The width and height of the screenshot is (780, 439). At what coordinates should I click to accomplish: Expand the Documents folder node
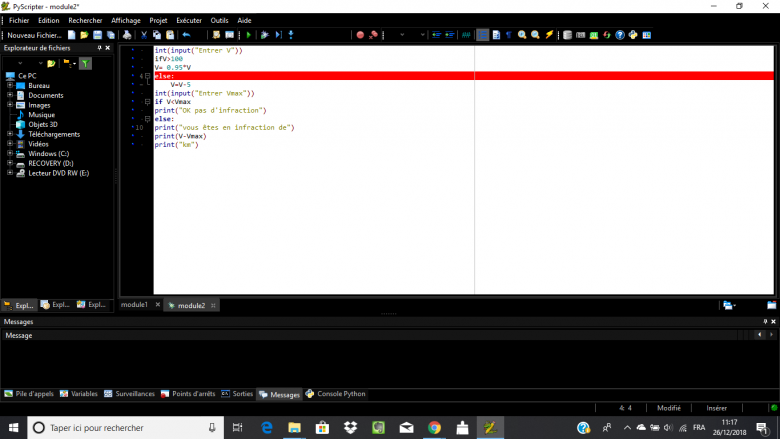pyautogui.click(x=10, y=95)
